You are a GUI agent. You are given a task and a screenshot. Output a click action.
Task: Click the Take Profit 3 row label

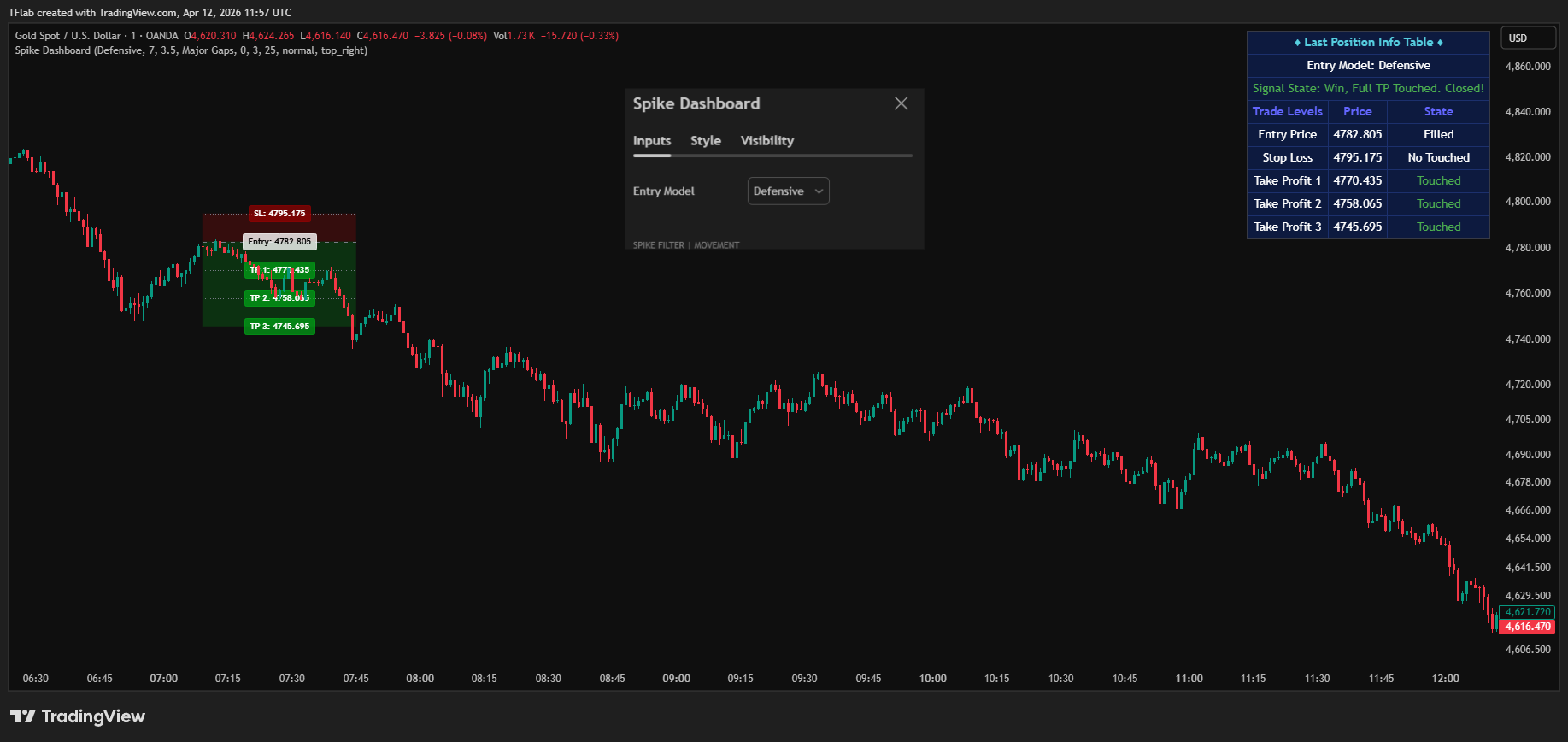[1288, 227]
